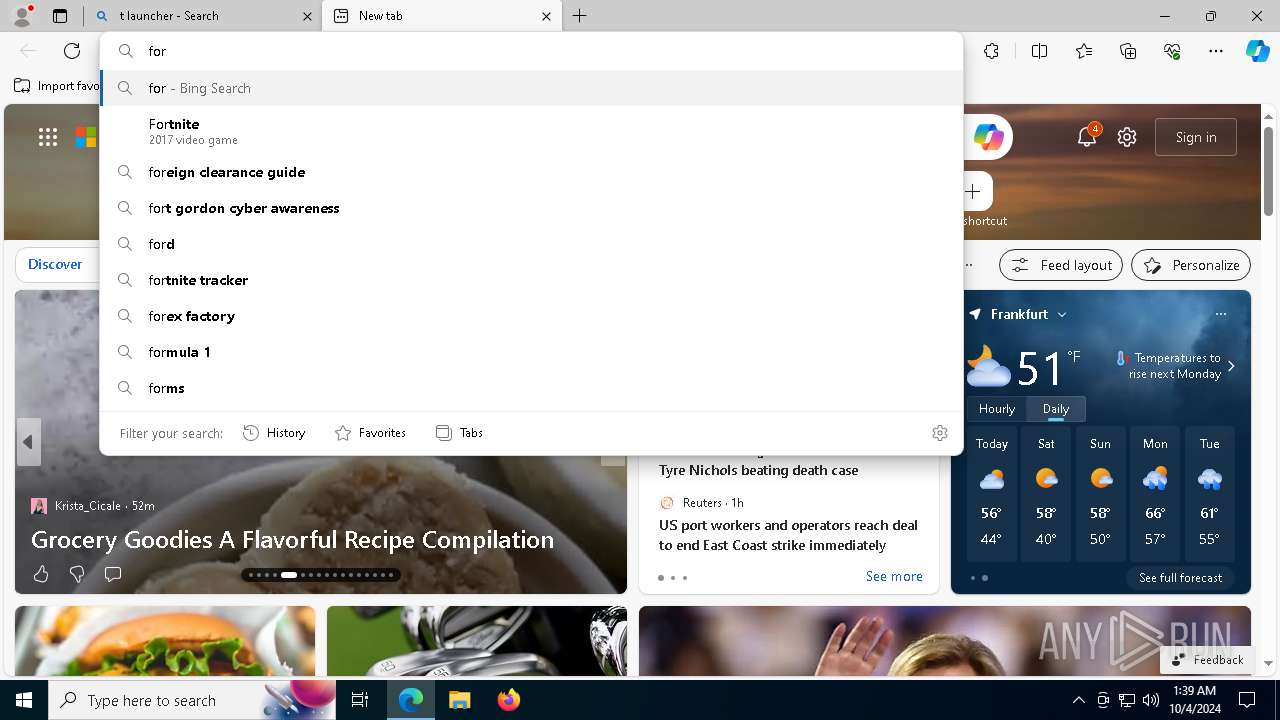1280x720 pixels.
Task: Open the feed navigation more options
Action: point(967,265)
